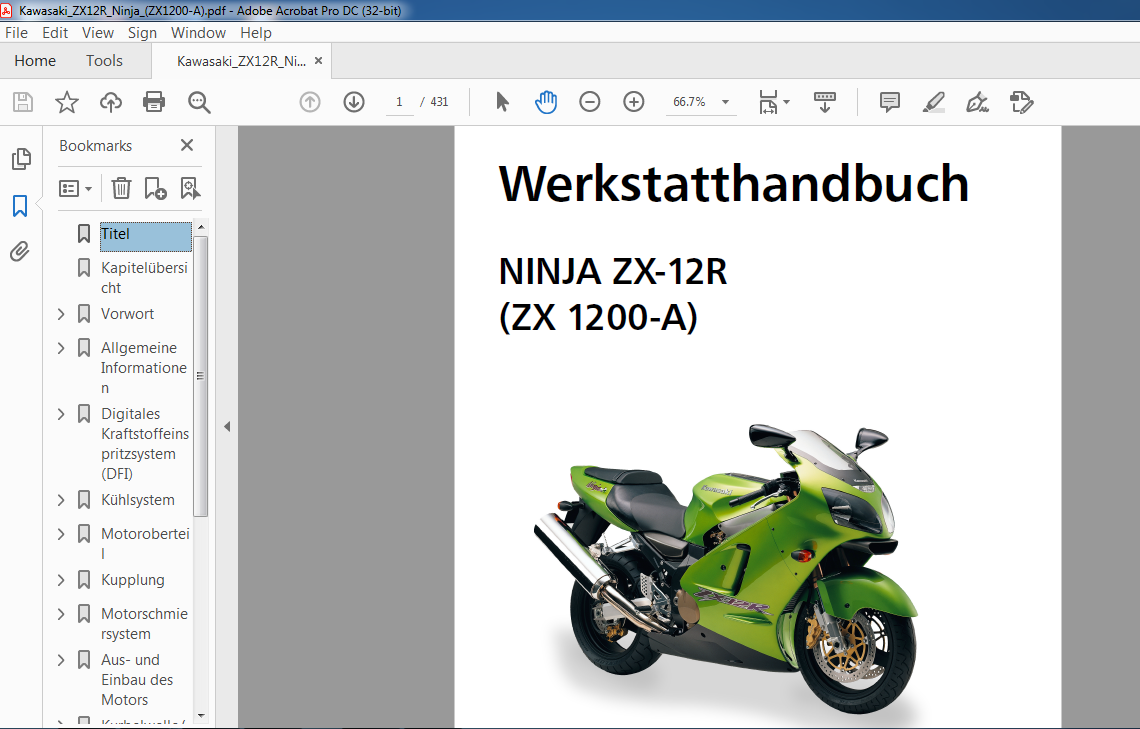The image size is (1140, 729).
Task: Click the bookmarks panel scrollbar thumb
Action: [201, 376]
